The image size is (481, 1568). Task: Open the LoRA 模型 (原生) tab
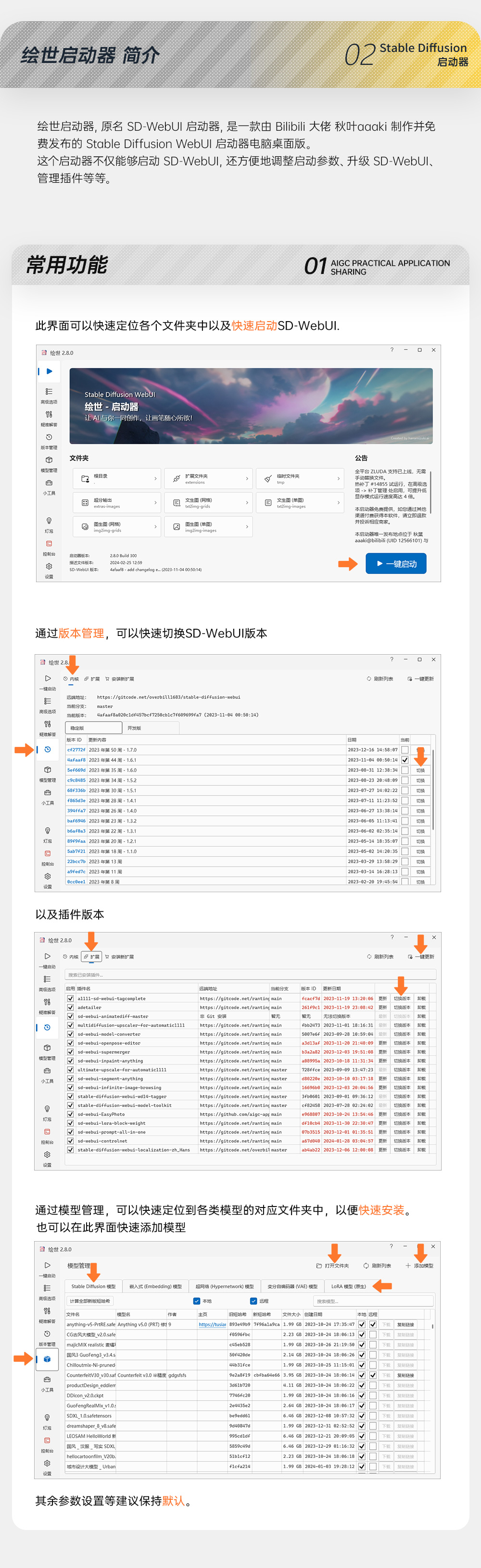(x=348, y=1286)
